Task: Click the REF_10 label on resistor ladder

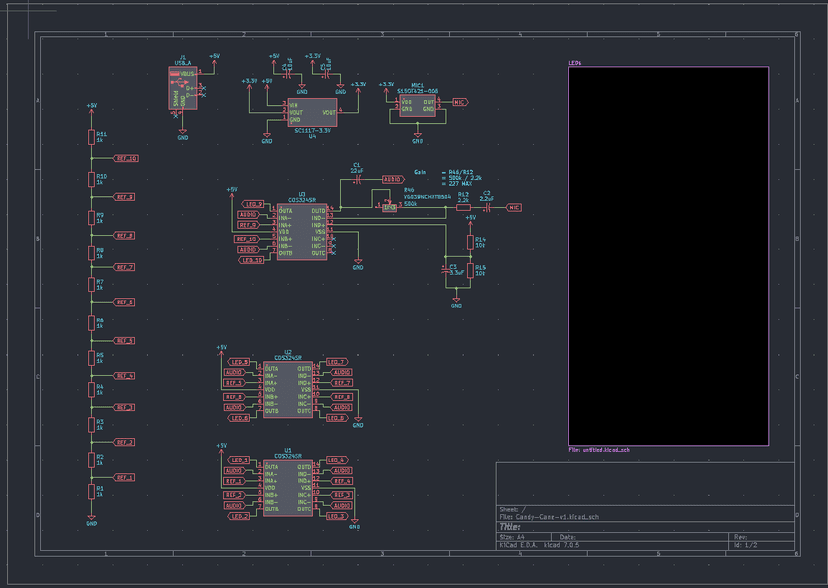Action: 126,158
